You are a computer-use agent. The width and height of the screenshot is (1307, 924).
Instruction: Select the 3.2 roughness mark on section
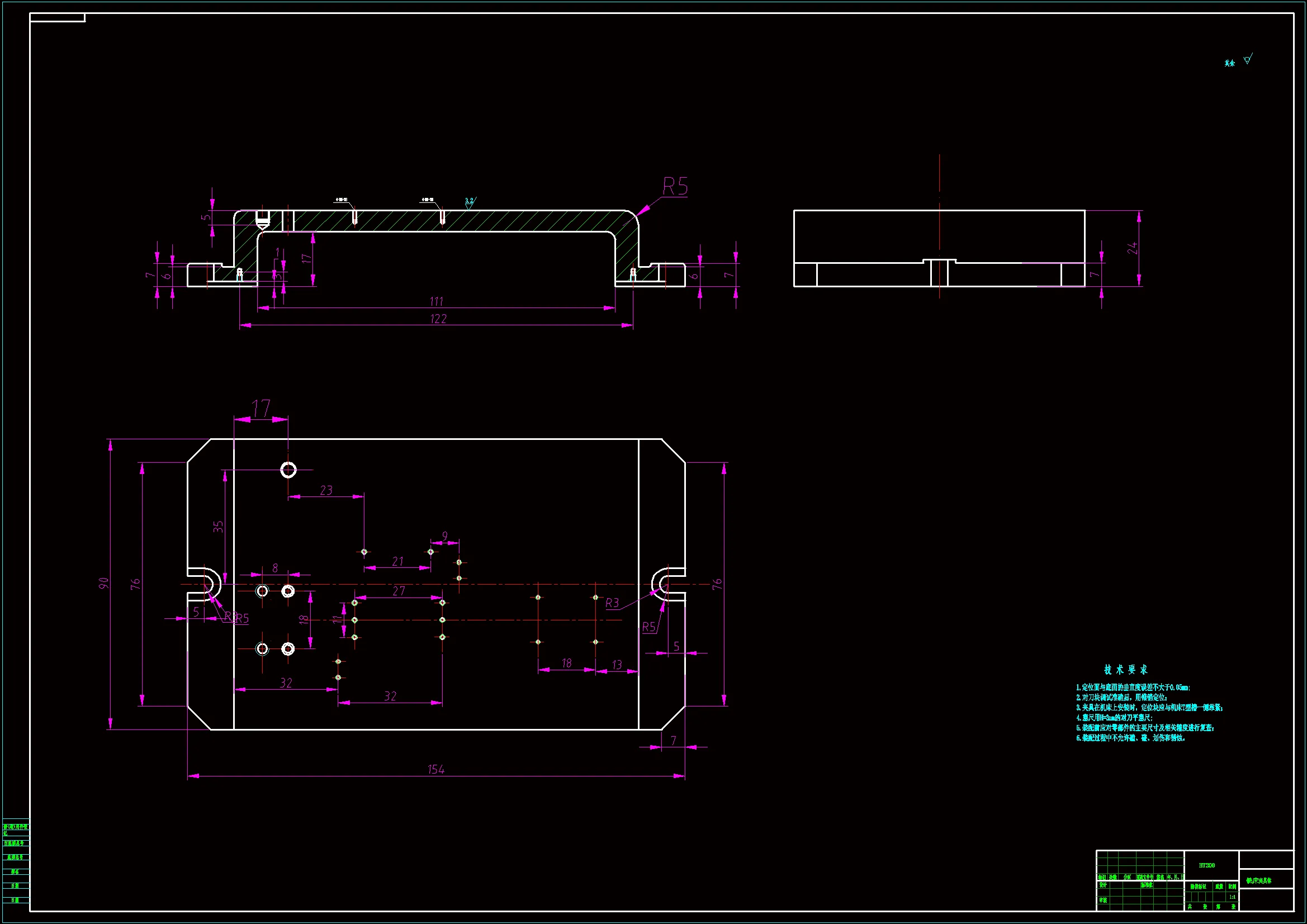point(469,201)
